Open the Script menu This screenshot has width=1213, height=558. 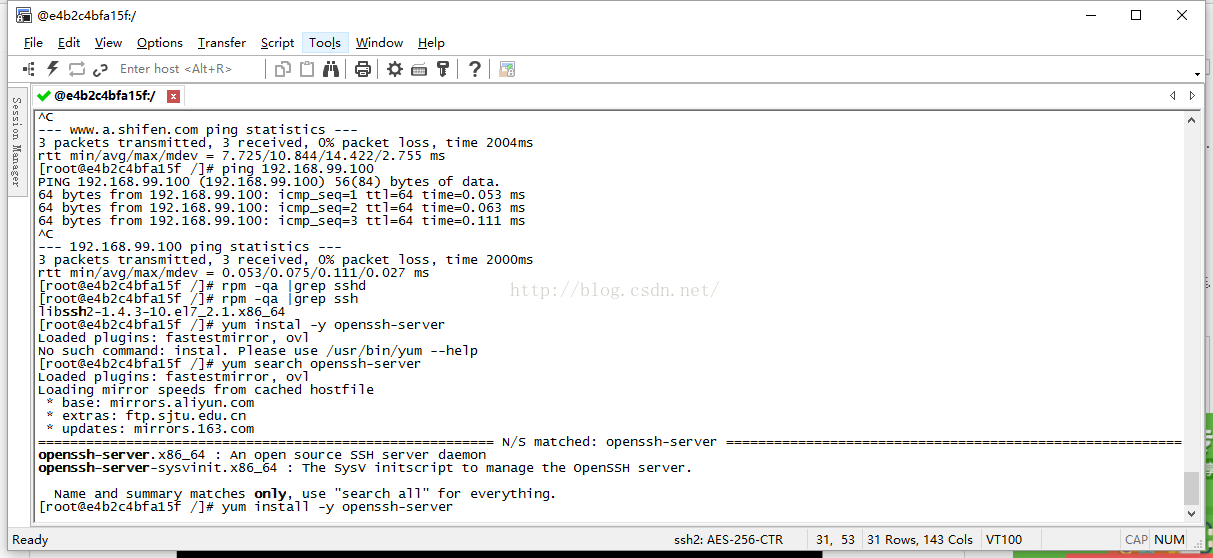click(x=277, y=43)
